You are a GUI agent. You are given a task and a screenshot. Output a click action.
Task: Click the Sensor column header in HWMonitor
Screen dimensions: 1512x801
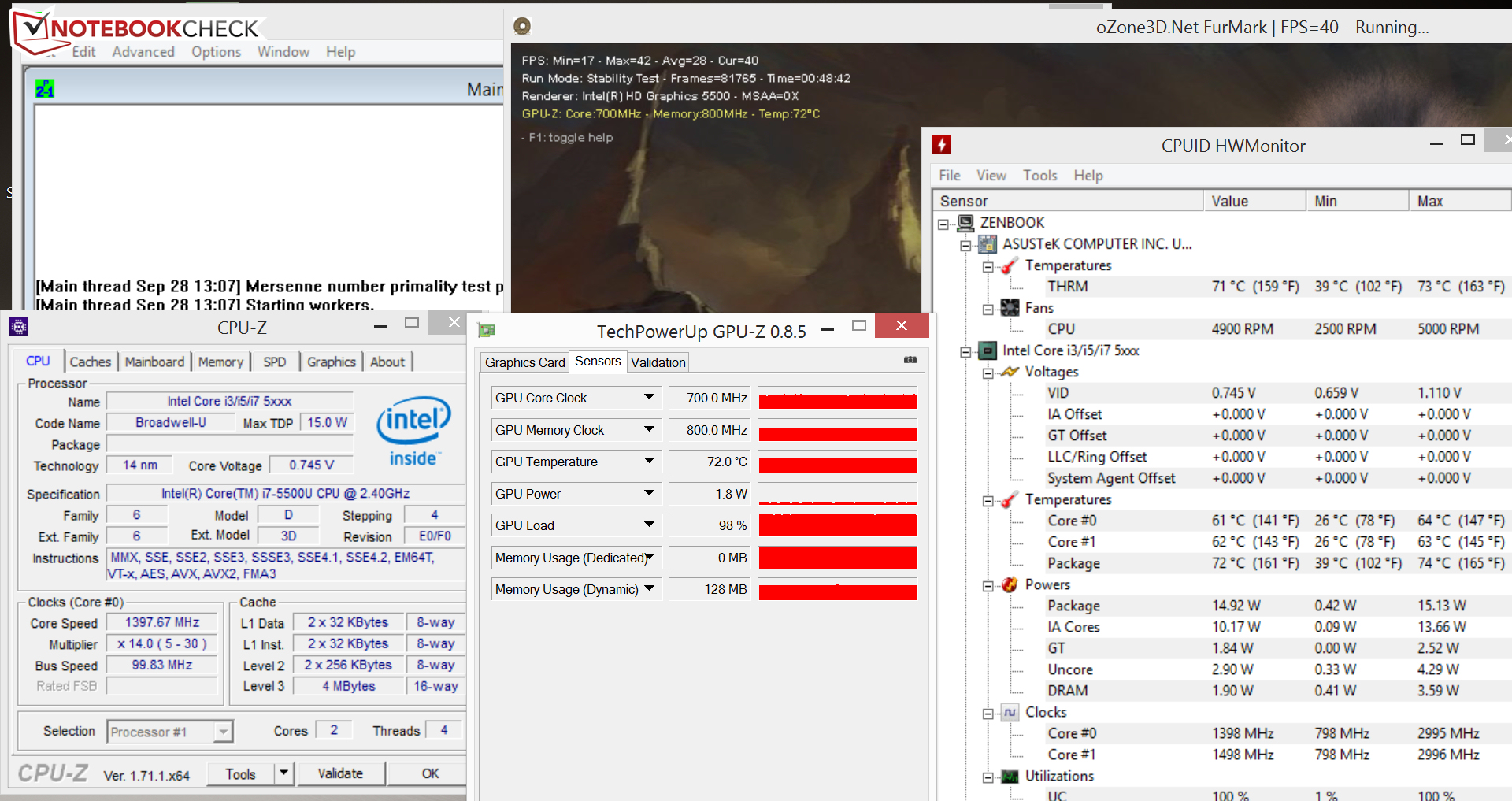[1068, 201]
